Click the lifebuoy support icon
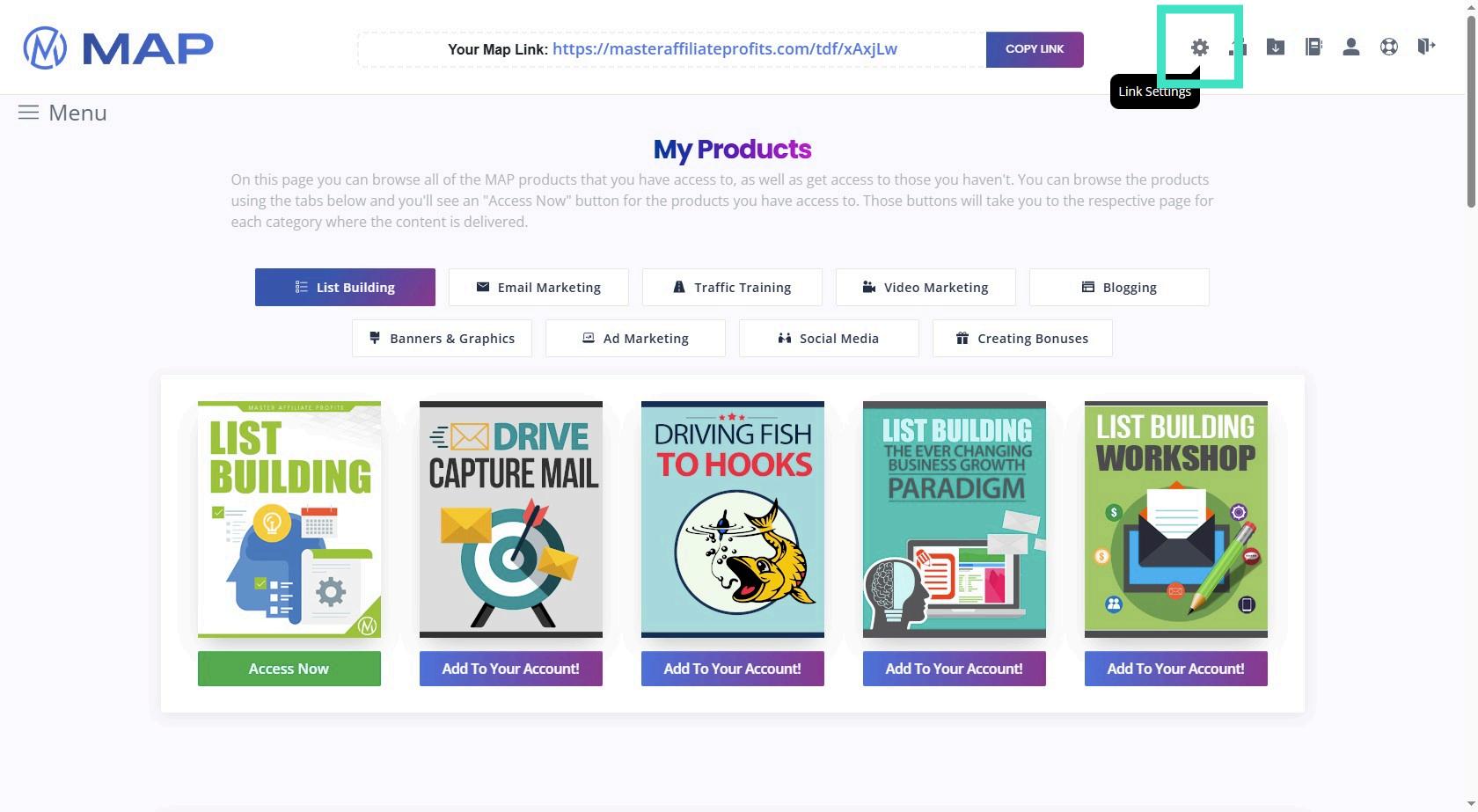This screenshot has width=1478, height=812. pyautogui.click(x=1389, y=47)
